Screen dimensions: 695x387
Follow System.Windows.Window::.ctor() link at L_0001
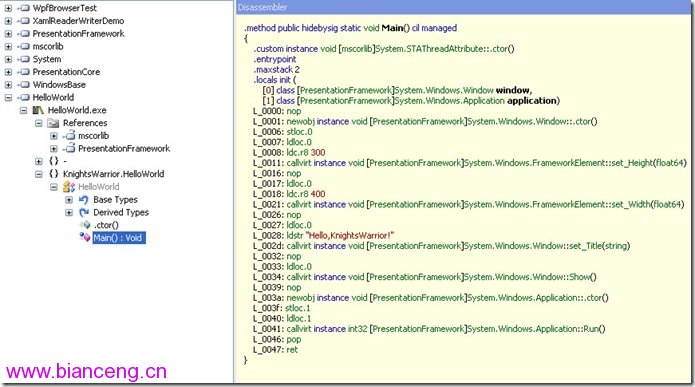(x=532, y=121)
